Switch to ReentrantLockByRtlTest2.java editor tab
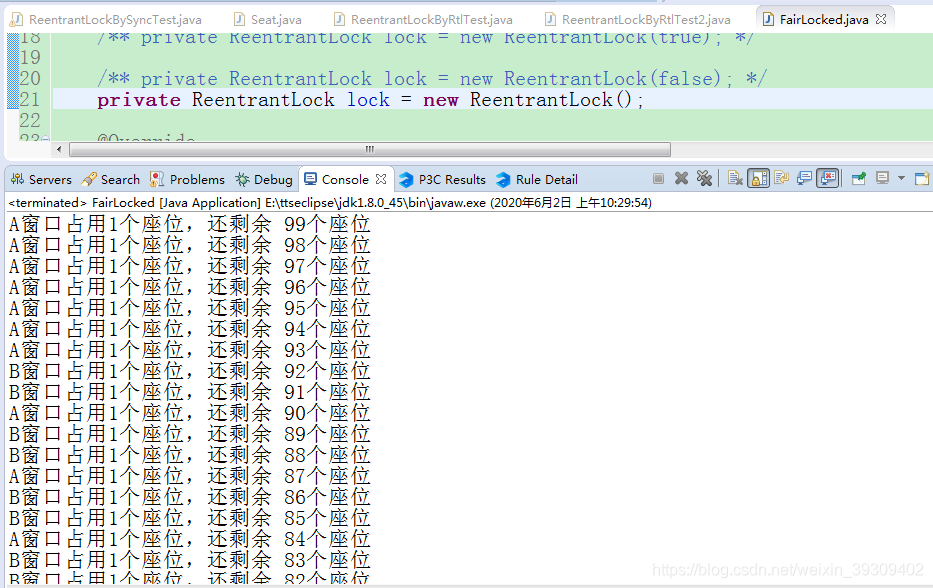This screenshot has height=588, width=933. pyautogui.click(x=638, y=20)
